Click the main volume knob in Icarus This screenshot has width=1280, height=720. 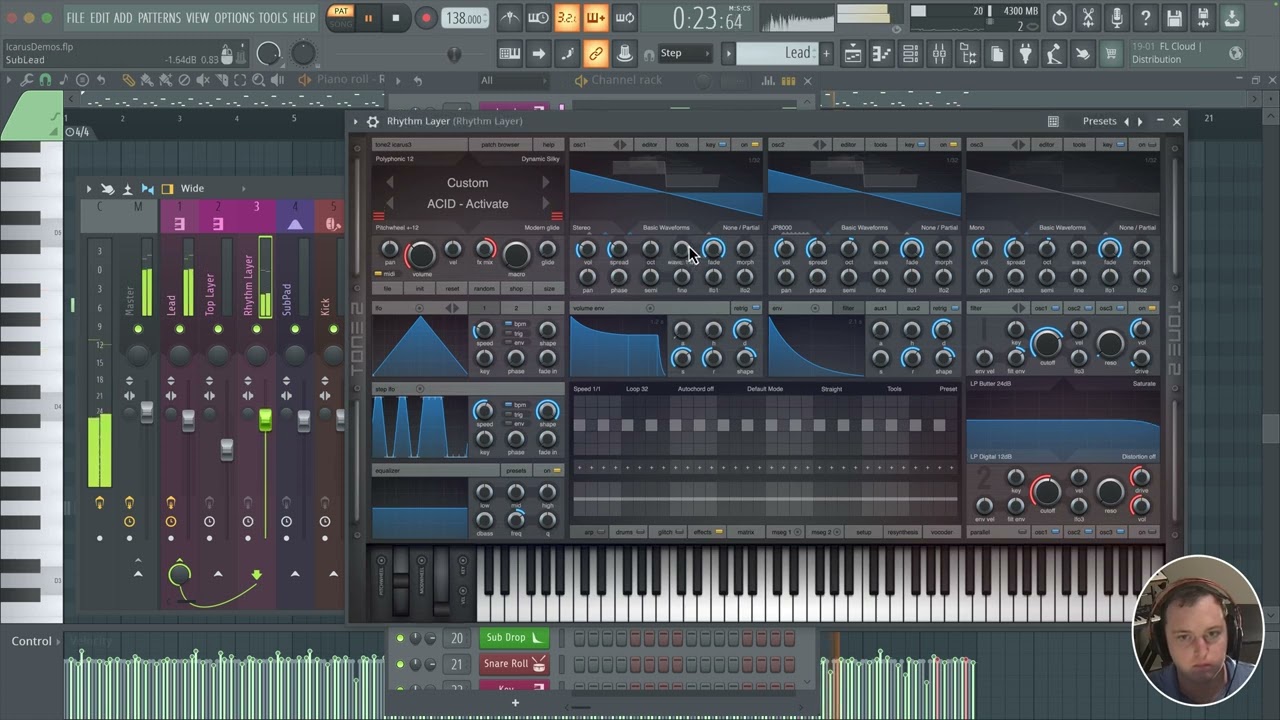[421, 255]
